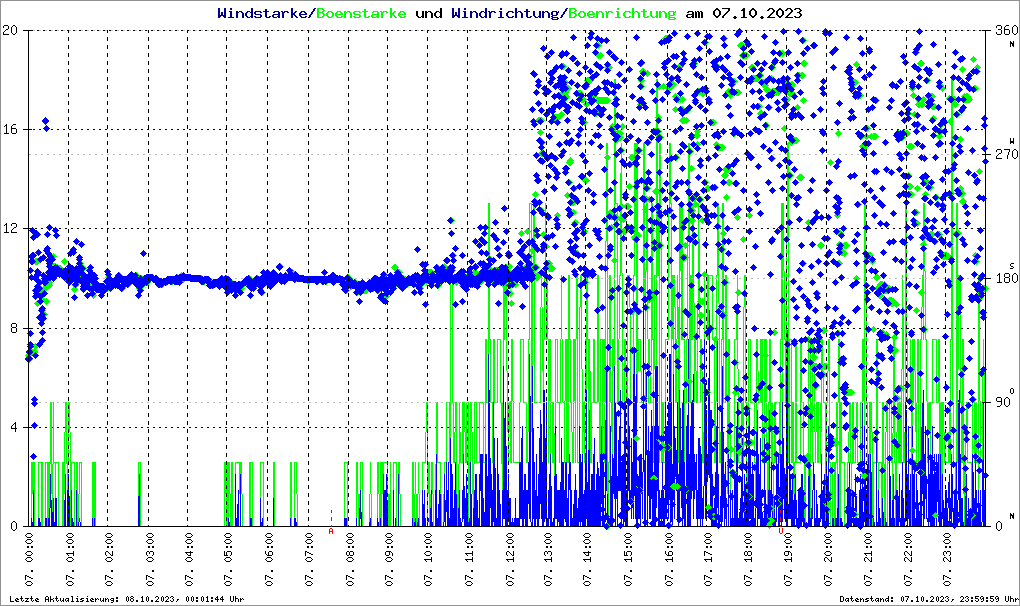Click the 8 label on the left axis
Screen dimensions: 1020x606
(x=16, y=328)
